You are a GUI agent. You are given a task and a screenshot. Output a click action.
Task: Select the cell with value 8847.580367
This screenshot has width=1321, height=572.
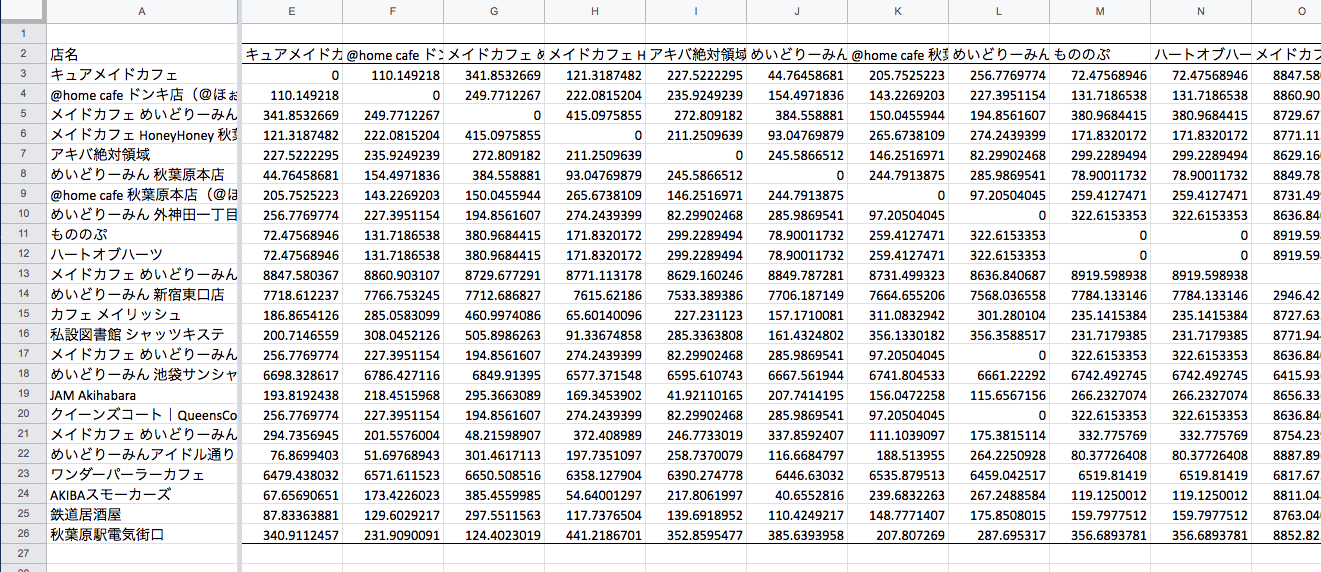coord(291,274)
